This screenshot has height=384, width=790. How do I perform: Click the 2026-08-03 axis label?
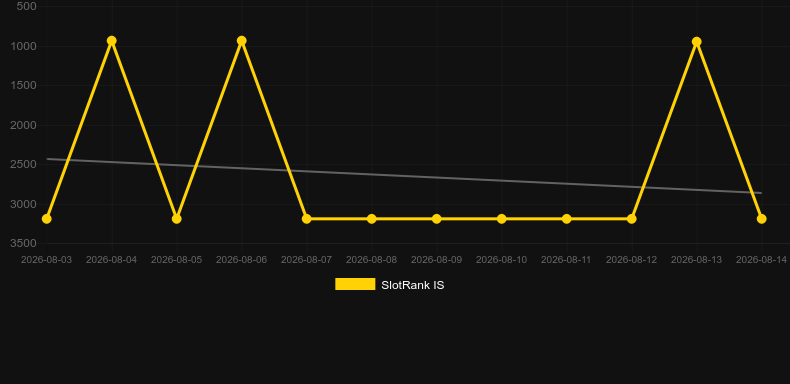pyautogui.click(x=46, y=260)
